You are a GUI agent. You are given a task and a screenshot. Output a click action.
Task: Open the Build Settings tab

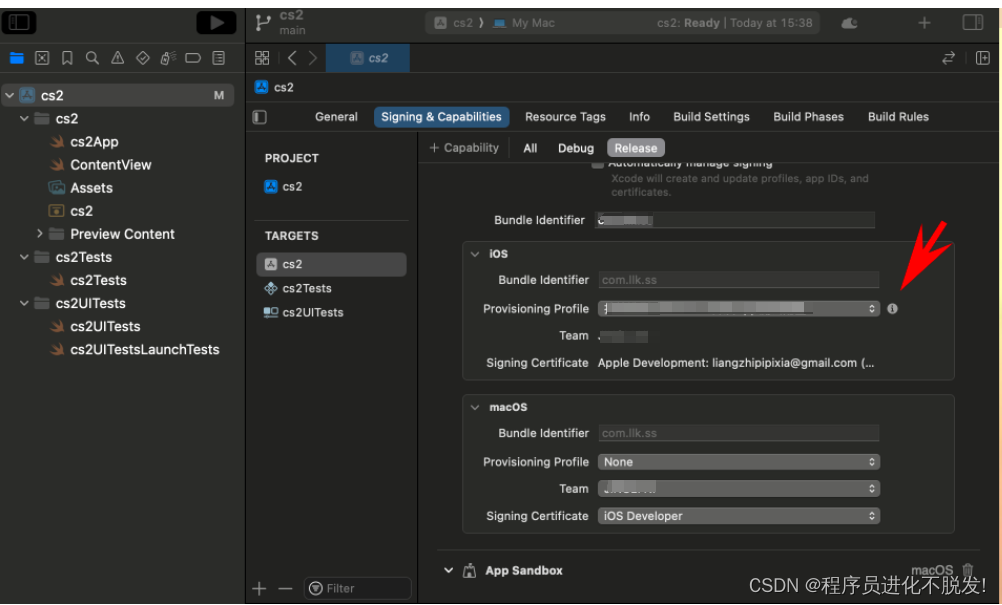click(711, 117)
